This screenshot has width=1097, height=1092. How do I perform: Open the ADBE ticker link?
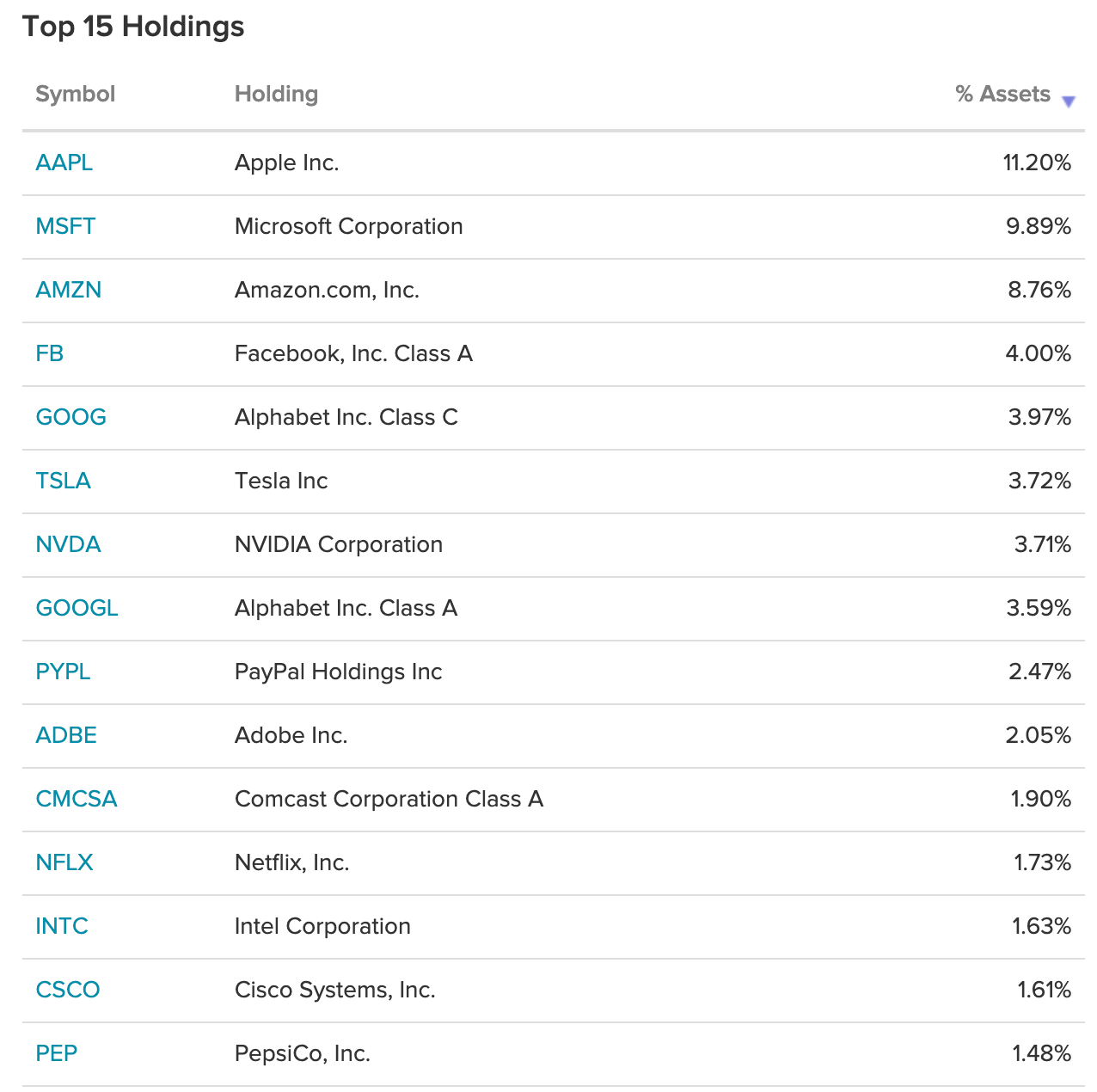[x=66, y=735]
